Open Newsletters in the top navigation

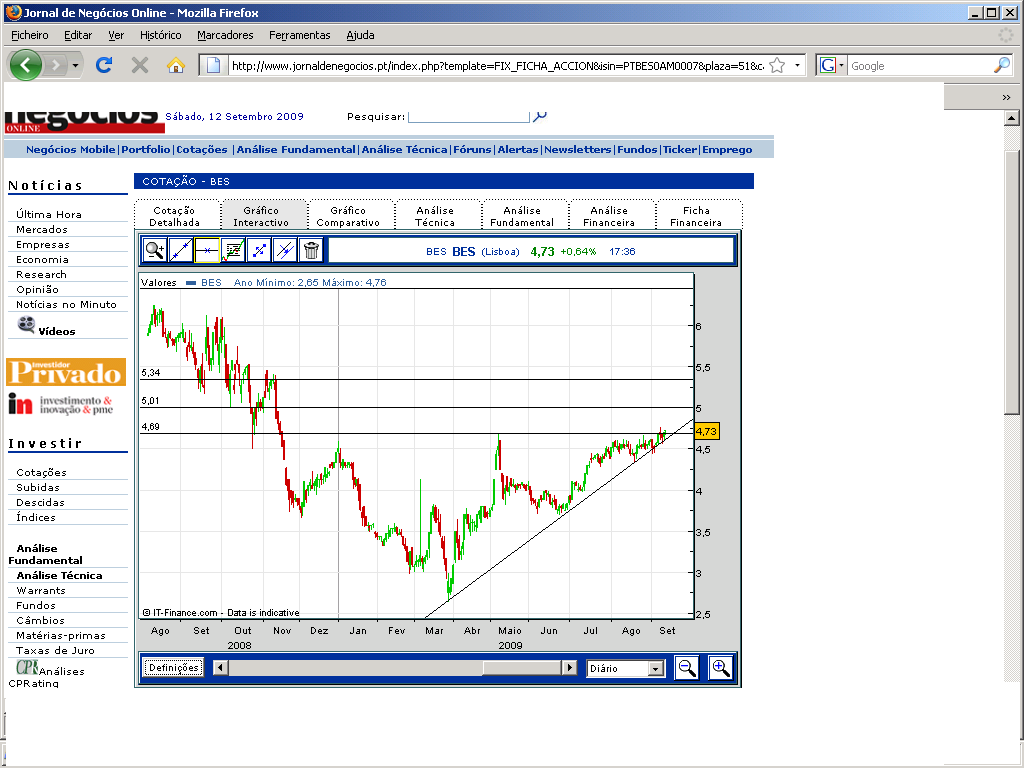pos(578,150)
